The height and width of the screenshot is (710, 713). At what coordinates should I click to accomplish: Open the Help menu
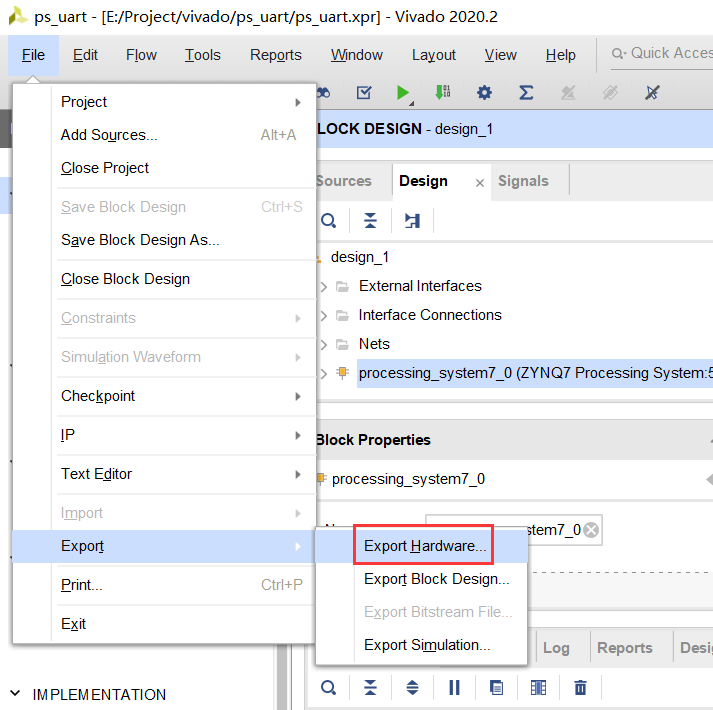560,55
